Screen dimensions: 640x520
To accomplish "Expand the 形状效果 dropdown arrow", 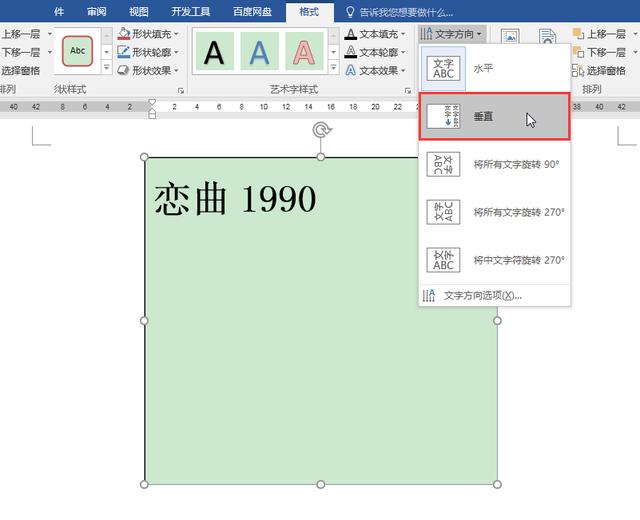I will [x=177, y=71].
